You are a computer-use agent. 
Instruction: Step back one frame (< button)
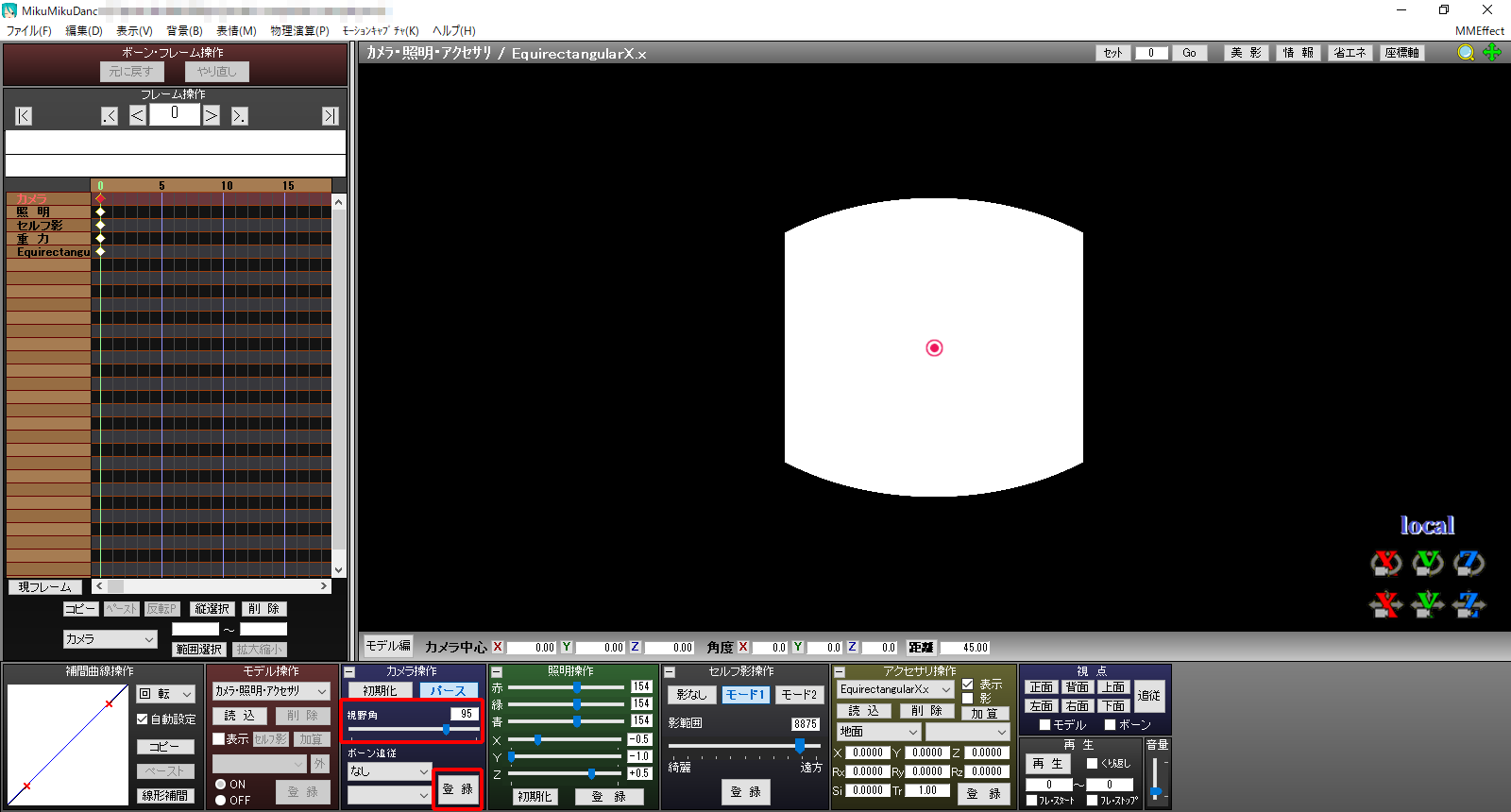click(x=137, y=116)
